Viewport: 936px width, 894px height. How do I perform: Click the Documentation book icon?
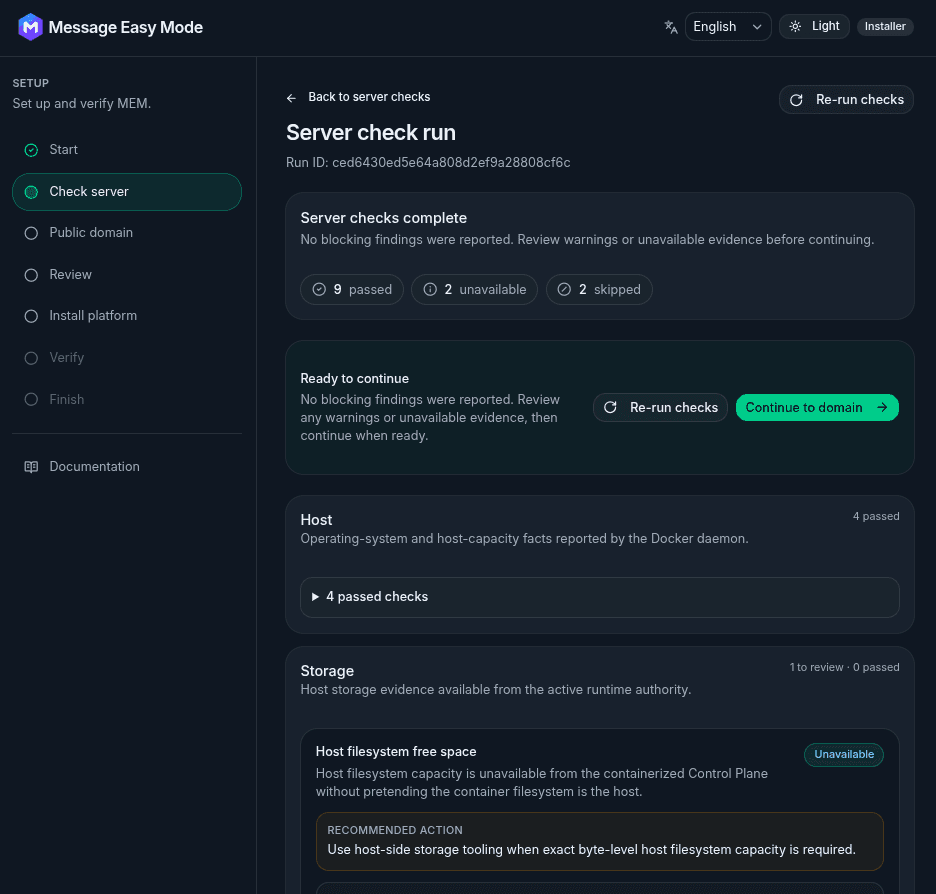[31, 467]
